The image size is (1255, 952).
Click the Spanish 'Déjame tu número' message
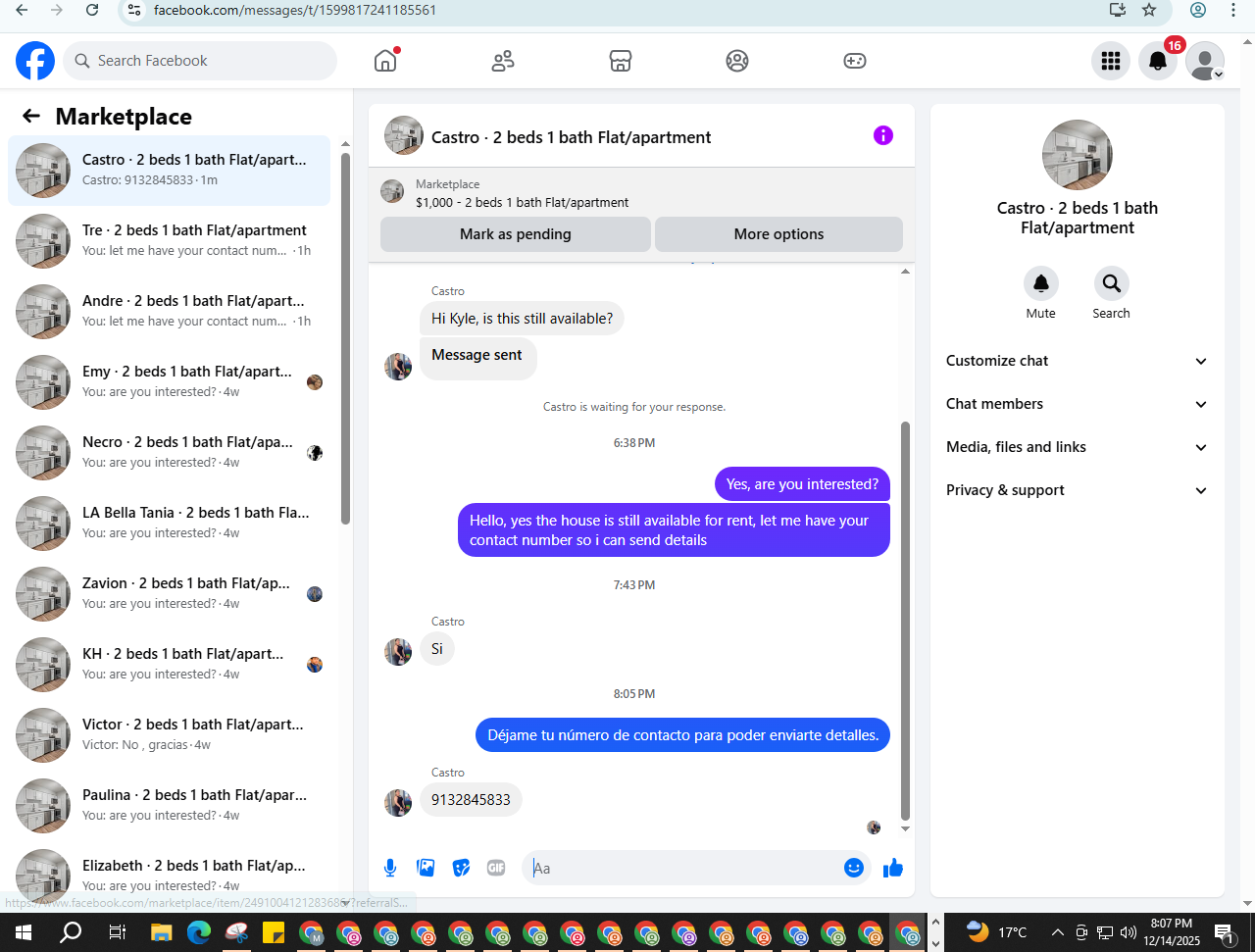tap(683, 735)
